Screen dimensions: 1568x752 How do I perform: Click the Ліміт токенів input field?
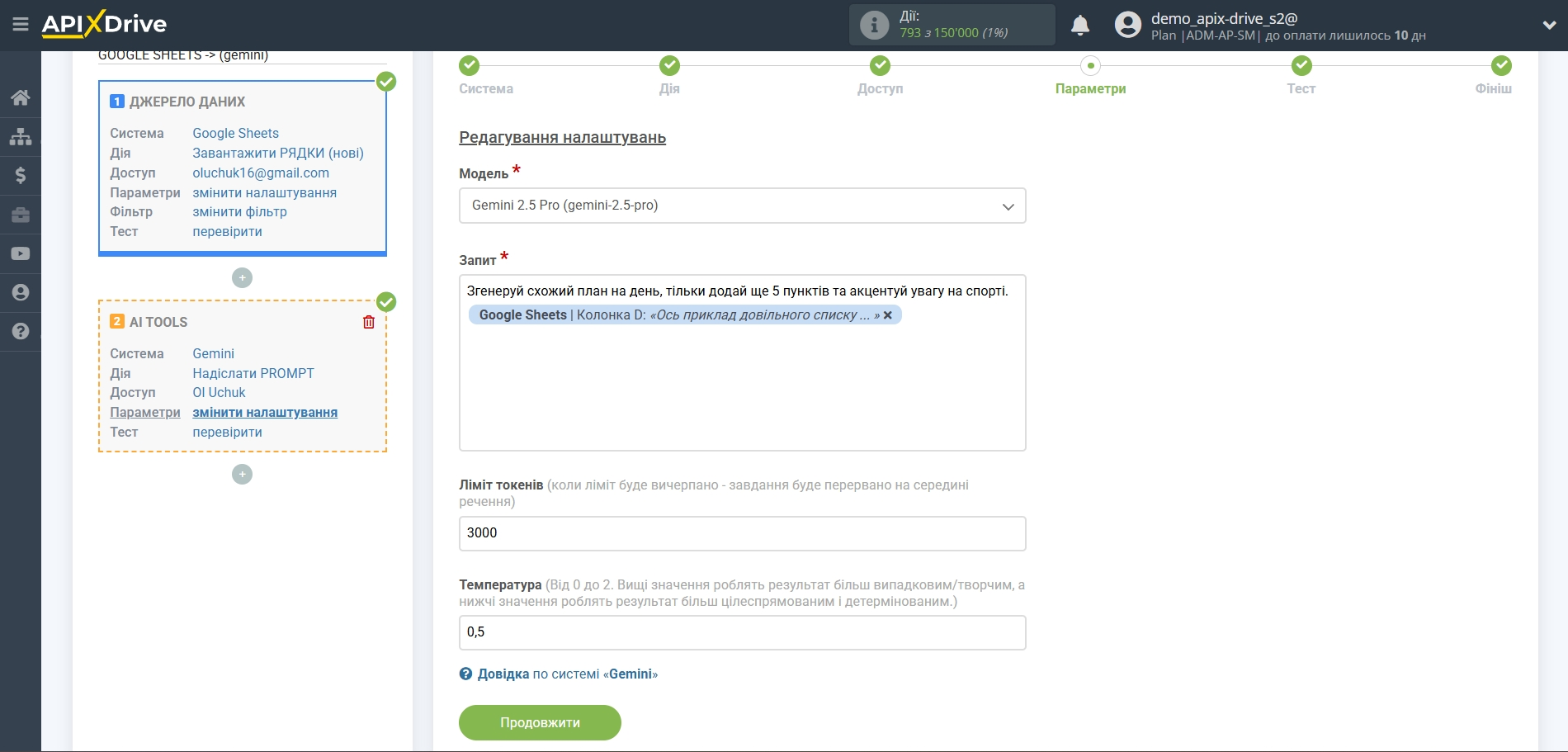coord(742,533)
